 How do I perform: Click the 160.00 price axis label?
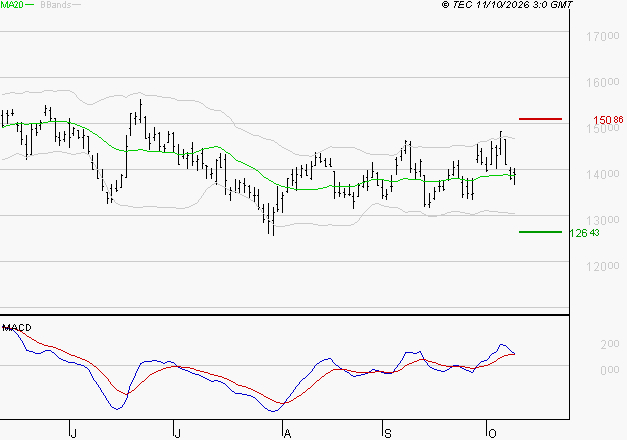coord(603,82)
